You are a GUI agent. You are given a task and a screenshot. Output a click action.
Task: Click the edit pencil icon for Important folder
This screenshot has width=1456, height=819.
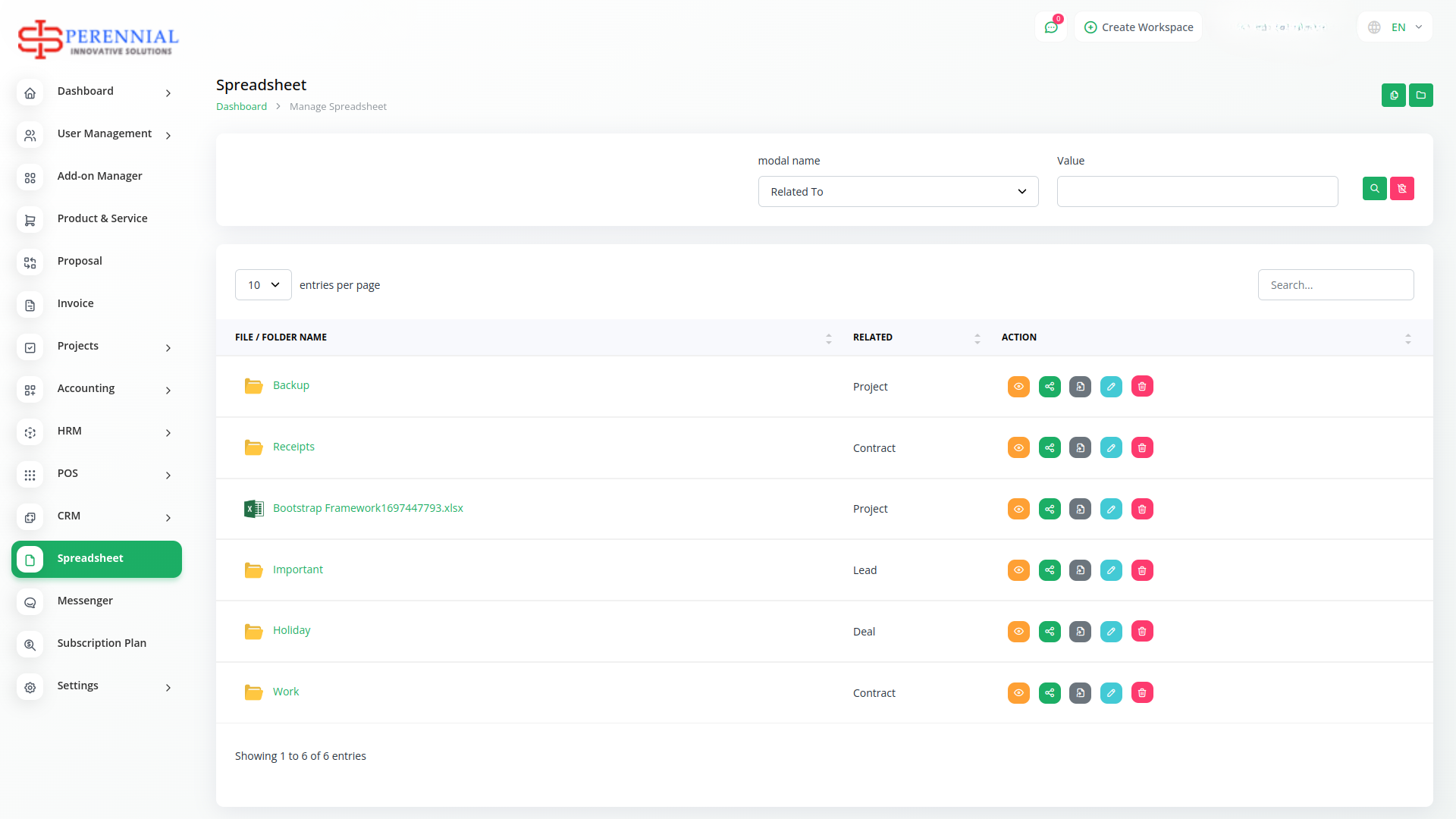click(1111, 570)
